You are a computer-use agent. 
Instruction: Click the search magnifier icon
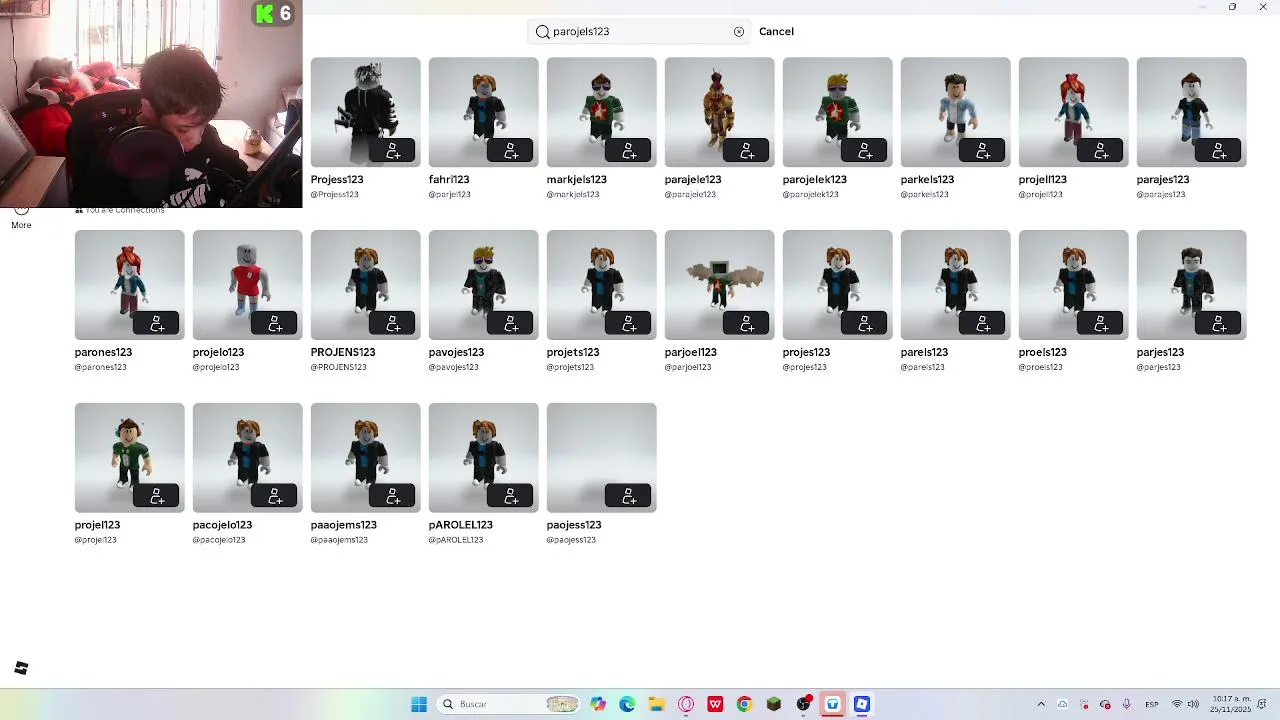click(542, 32)
